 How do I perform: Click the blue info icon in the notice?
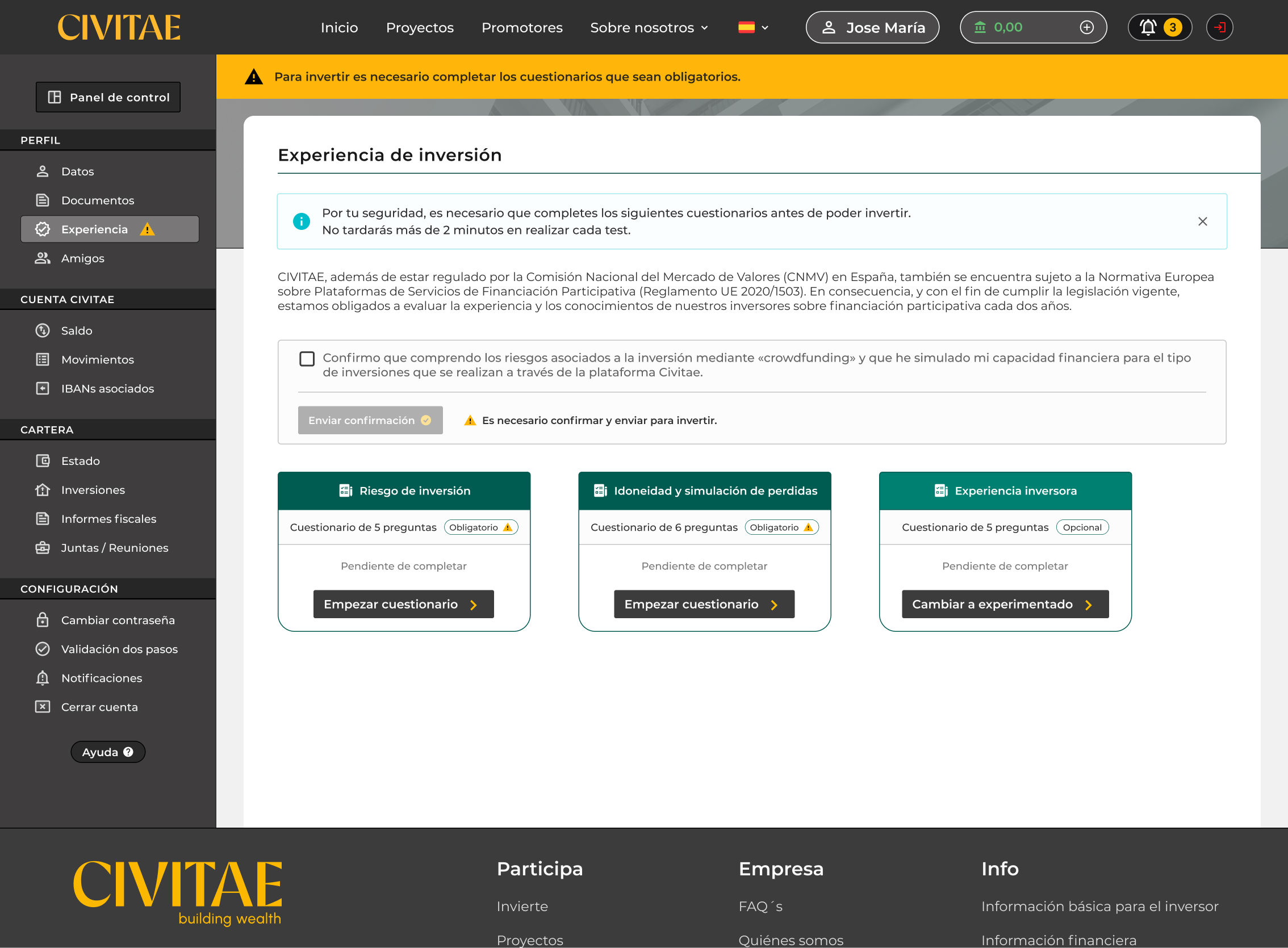click(x=302, y=221)
